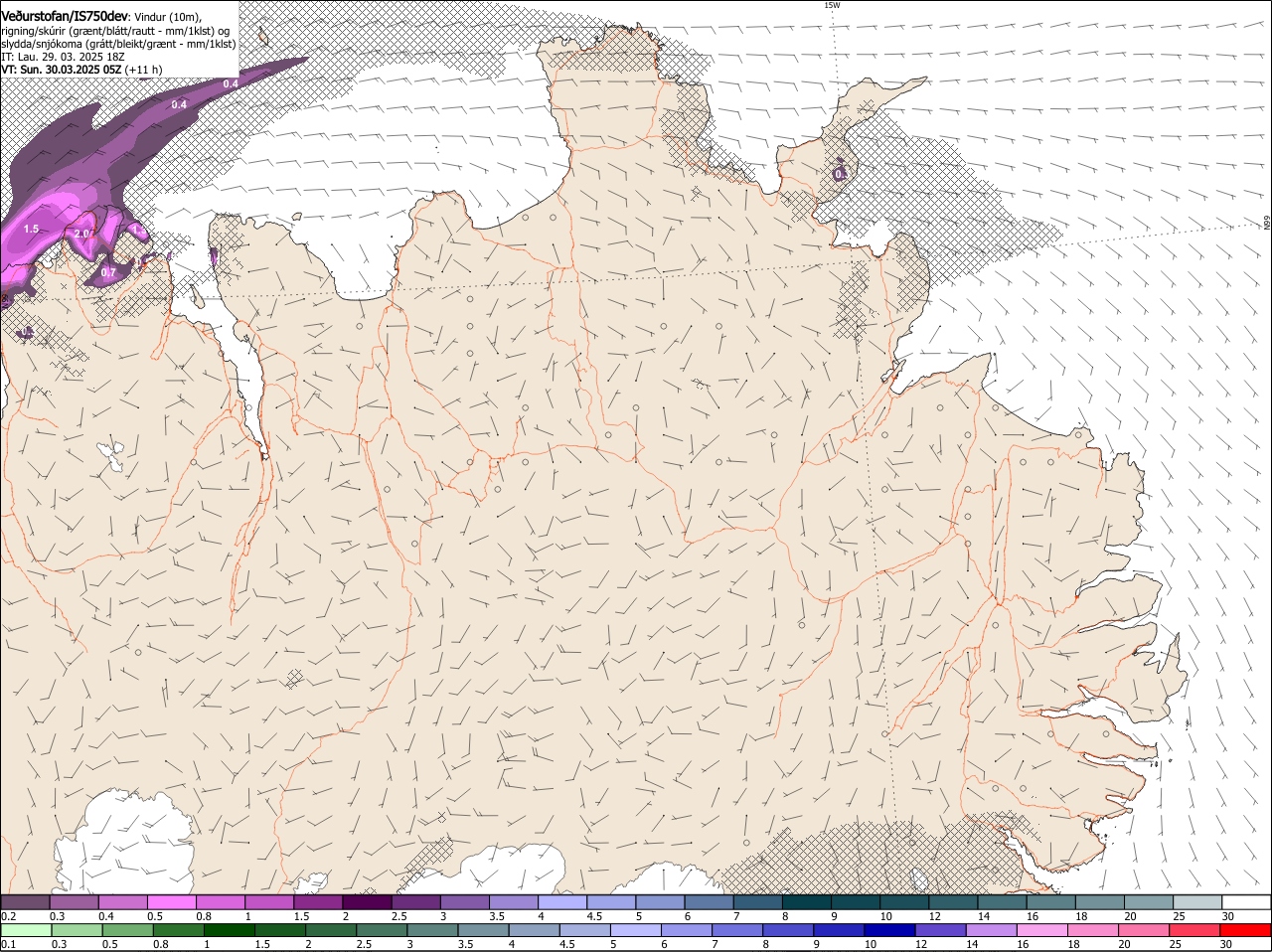Click lower-row legend swatch labeled 2.5
This screenshot has height=952, width=1272.
[x=383, y=931]
